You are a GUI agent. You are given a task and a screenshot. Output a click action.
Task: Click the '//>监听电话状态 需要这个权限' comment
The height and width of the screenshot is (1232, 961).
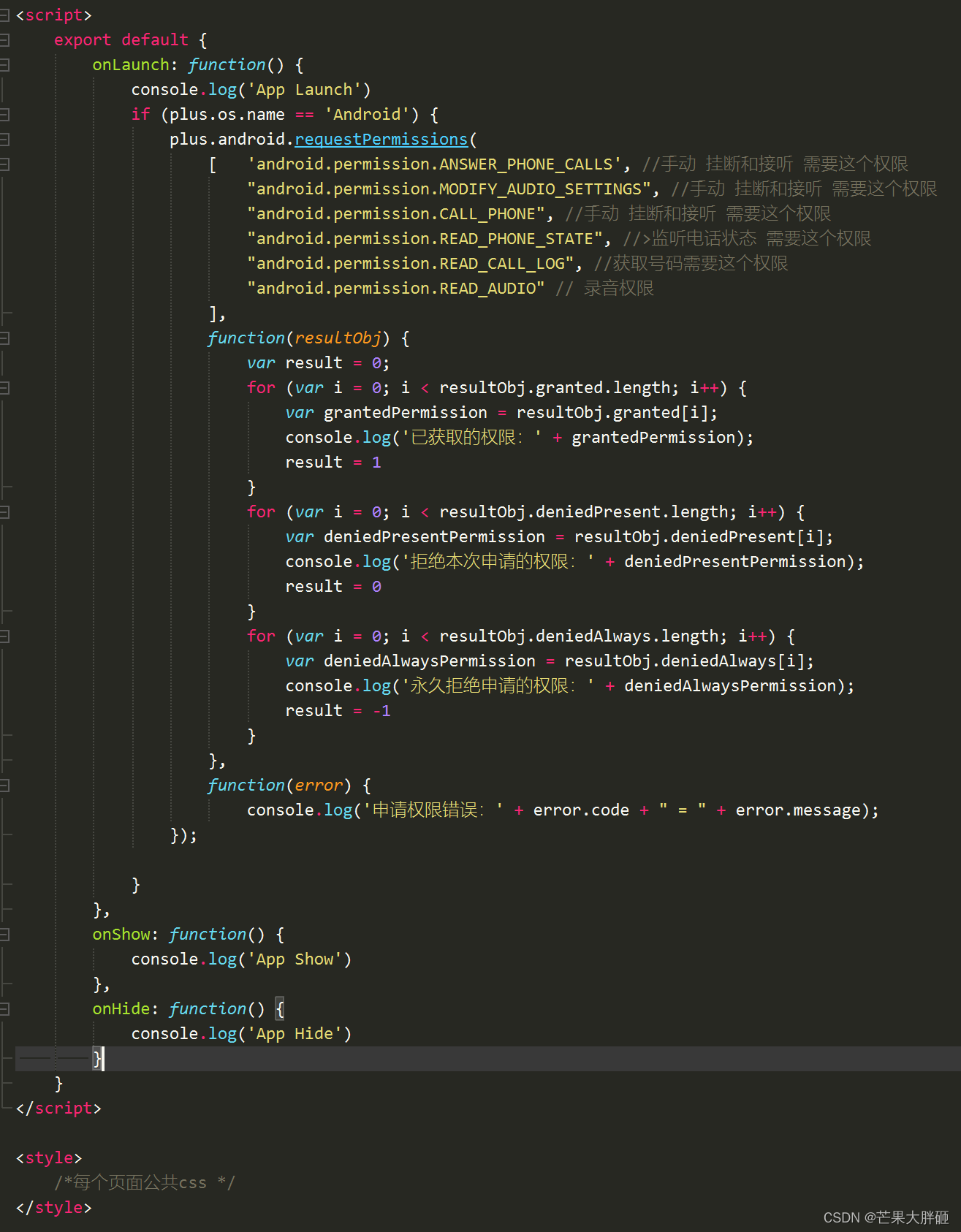pos(747,238)
